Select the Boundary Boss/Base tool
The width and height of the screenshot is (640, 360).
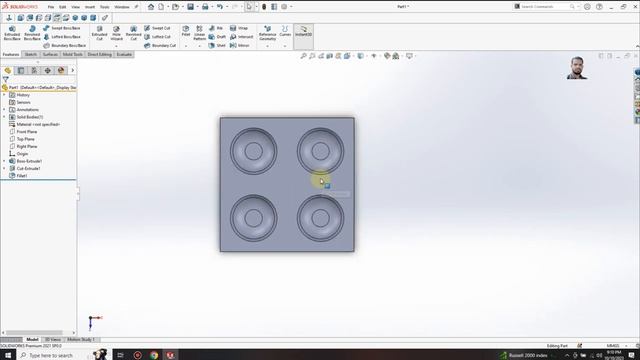tap(64, 45)
